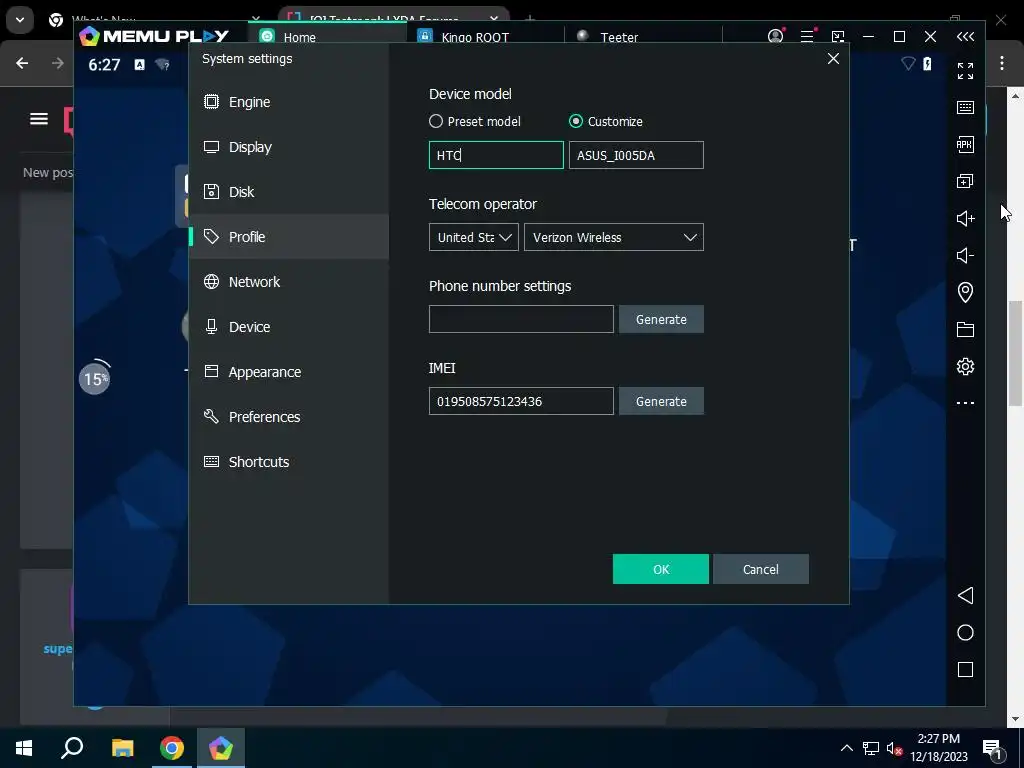Confirm settings with OK button
This screenshot has width=1024, height=768.
pyautogui.click(x=661, y=569)
